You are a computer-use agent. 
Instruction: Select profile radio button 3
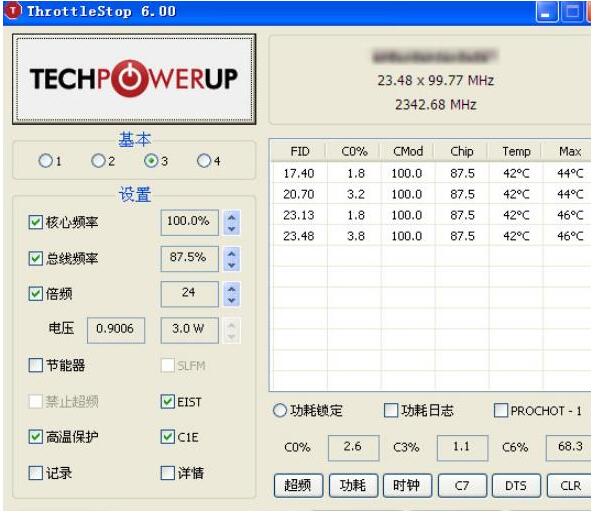(x=151, y=161)
